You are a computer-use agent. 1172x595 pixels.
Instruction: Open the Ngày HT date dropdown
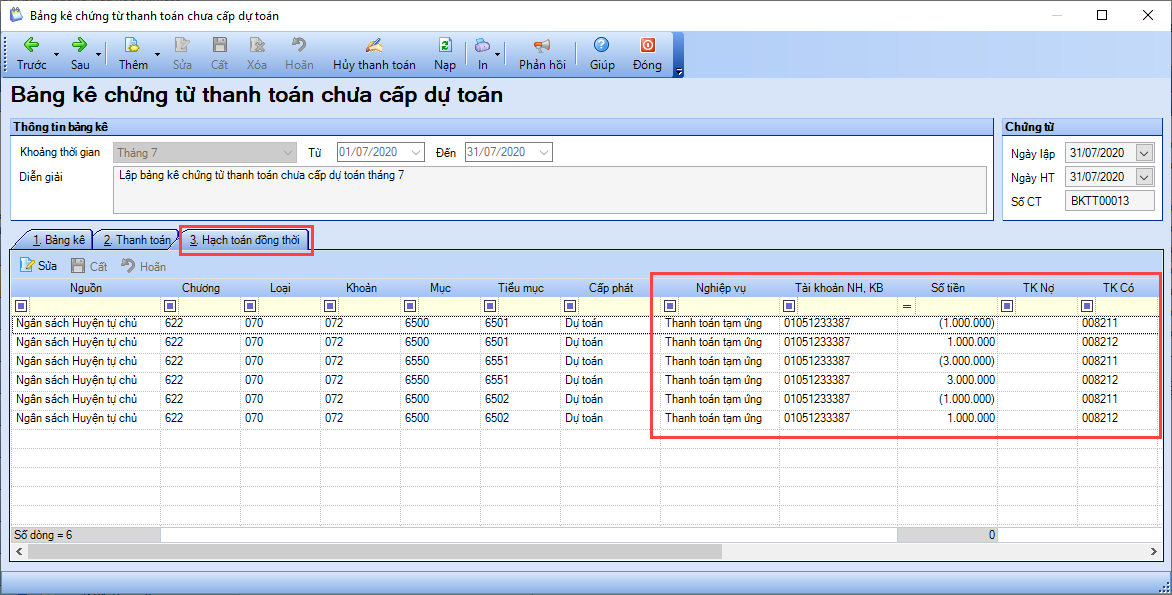coord(1144,177)
